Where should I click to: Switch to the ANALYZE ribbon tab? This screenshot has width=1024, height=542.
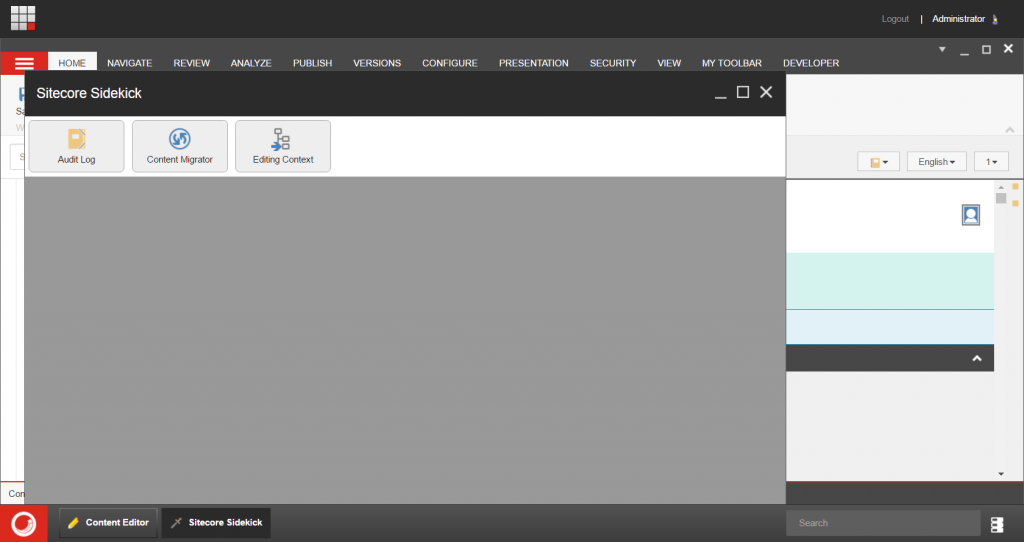coord(251,63)
